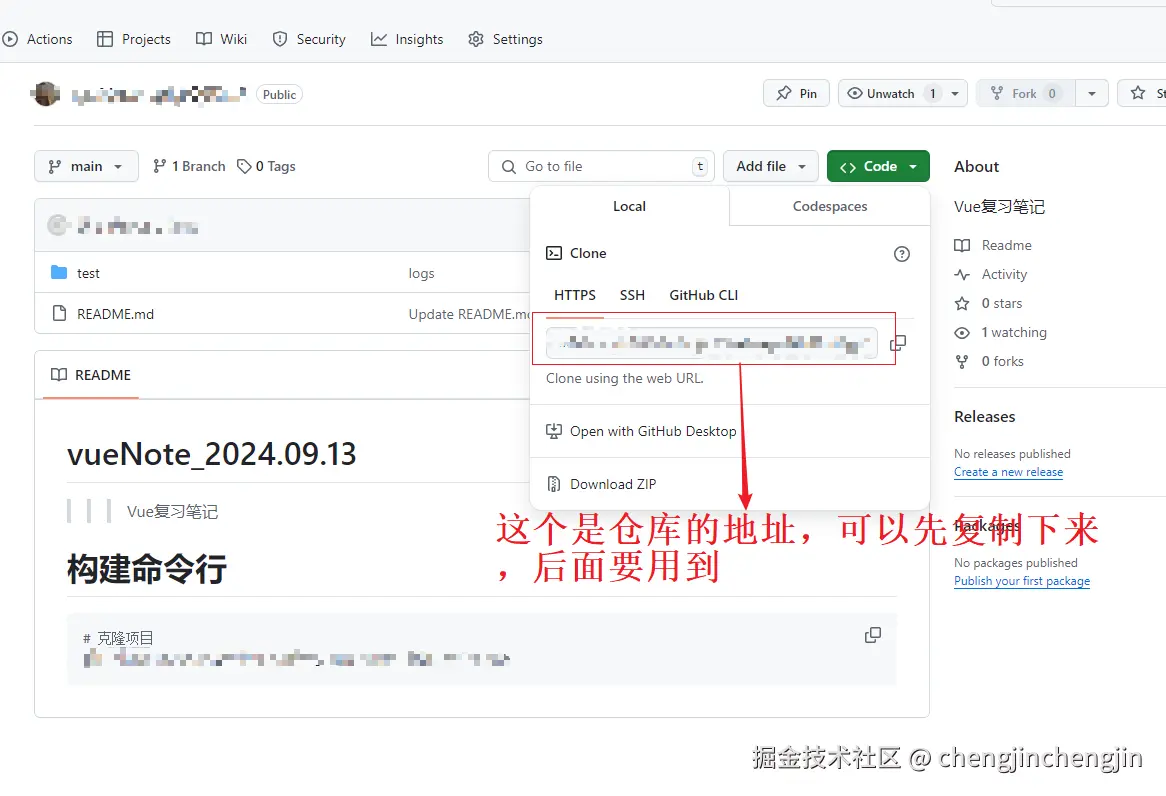Click the Clone terminal icon
1166x796 pixels.
point(554,253)
